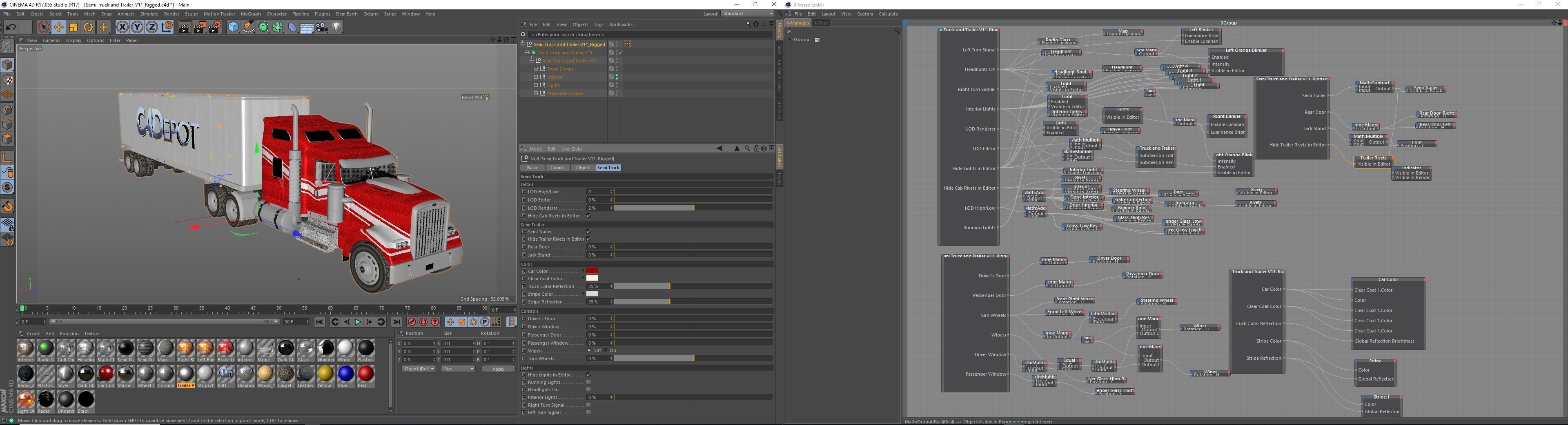Click Record Active Objects keyframe button
This screenshot has height=425, width=1568.
point(412,322)
